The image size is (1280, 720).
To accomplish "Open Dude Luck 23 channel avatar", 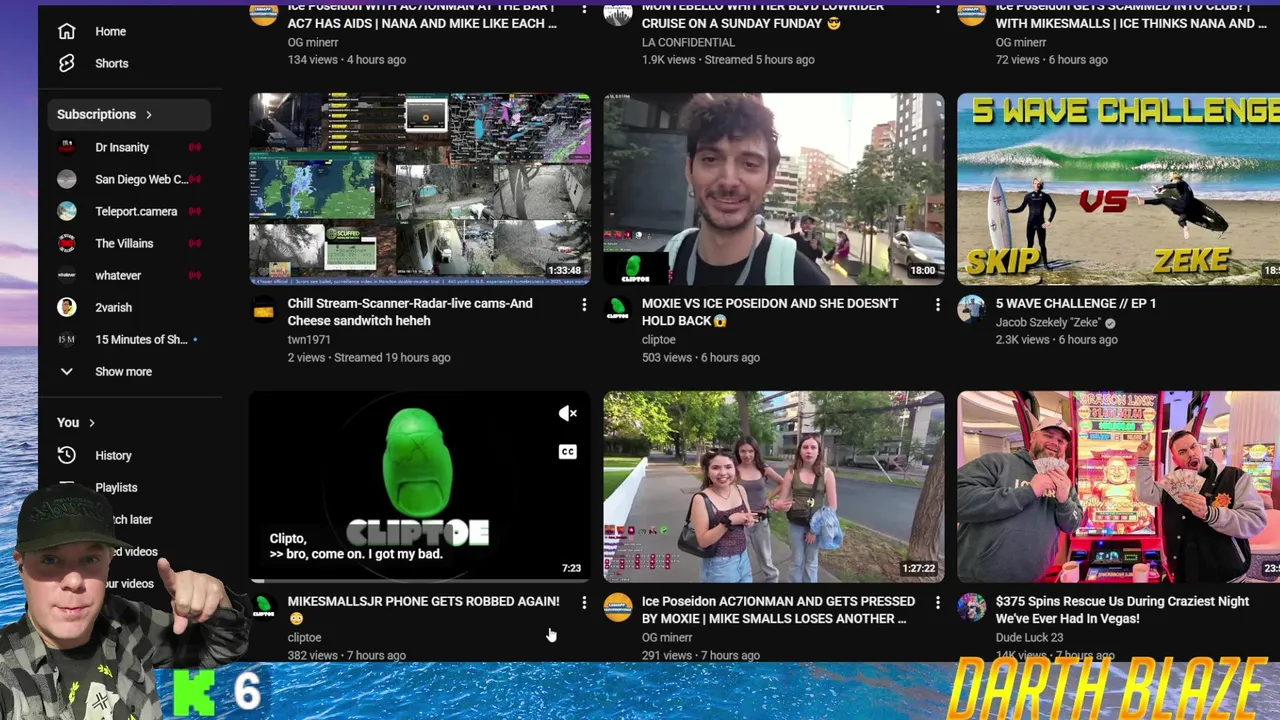I will pyautogui.click(x=972, y=607).
